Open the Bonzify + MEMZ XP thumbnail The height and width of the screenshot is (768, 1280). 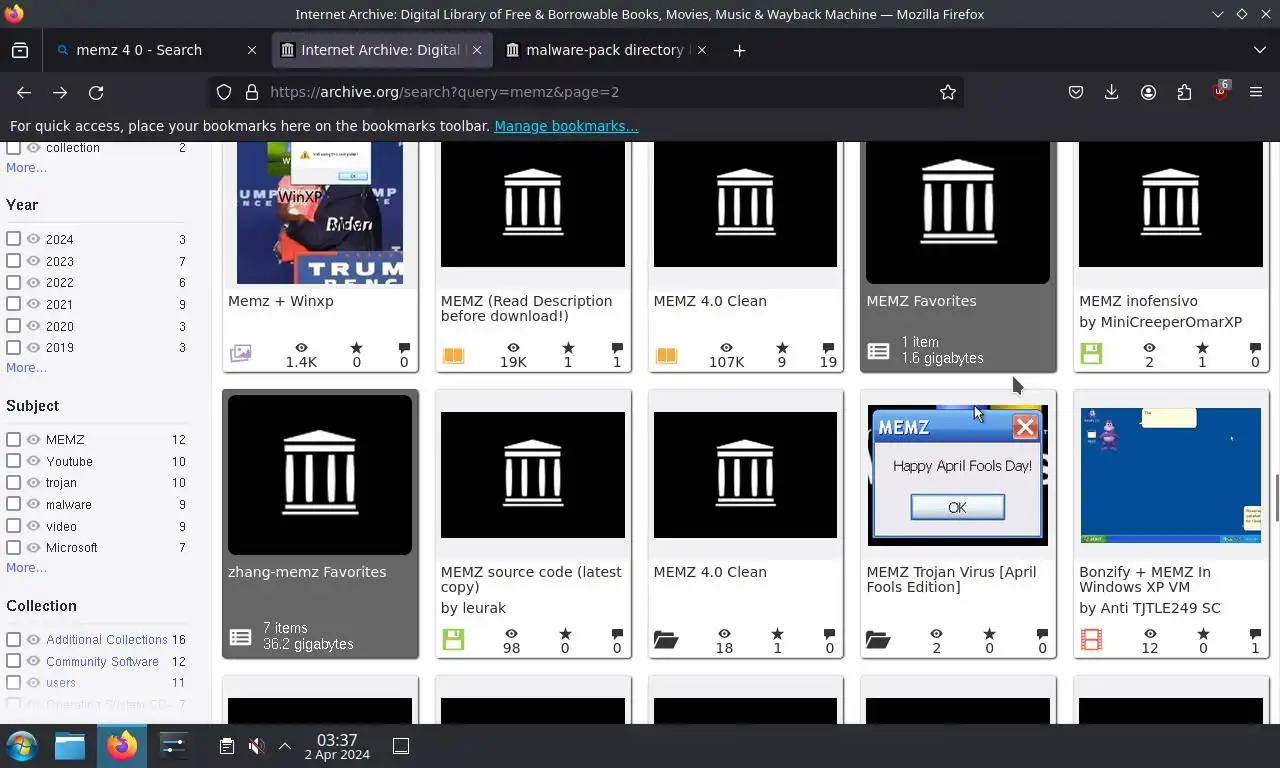point(1170,475)
